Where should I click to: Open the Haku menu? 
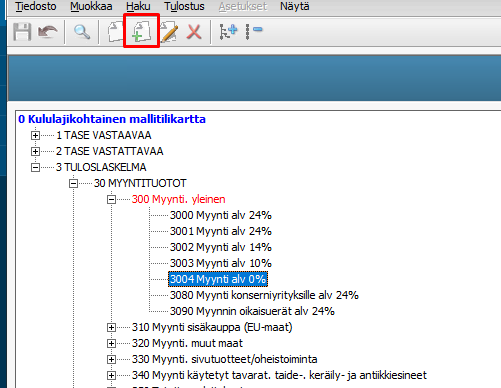[x=138, y=6]
